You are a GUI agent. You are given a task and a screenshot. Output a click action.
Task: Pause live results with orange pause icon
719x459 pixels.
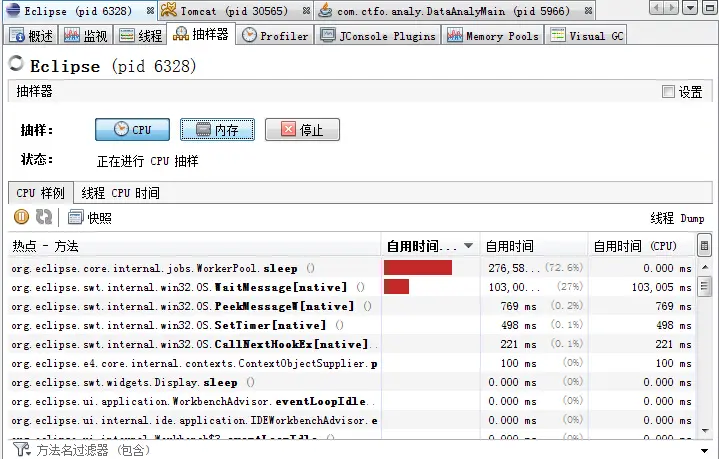[21, 217]
